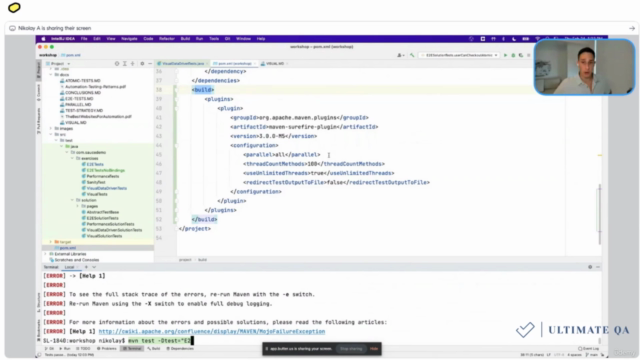Open the Build menu
The height and width of the screenshot is (360, 640).
(x=185, y=39)
